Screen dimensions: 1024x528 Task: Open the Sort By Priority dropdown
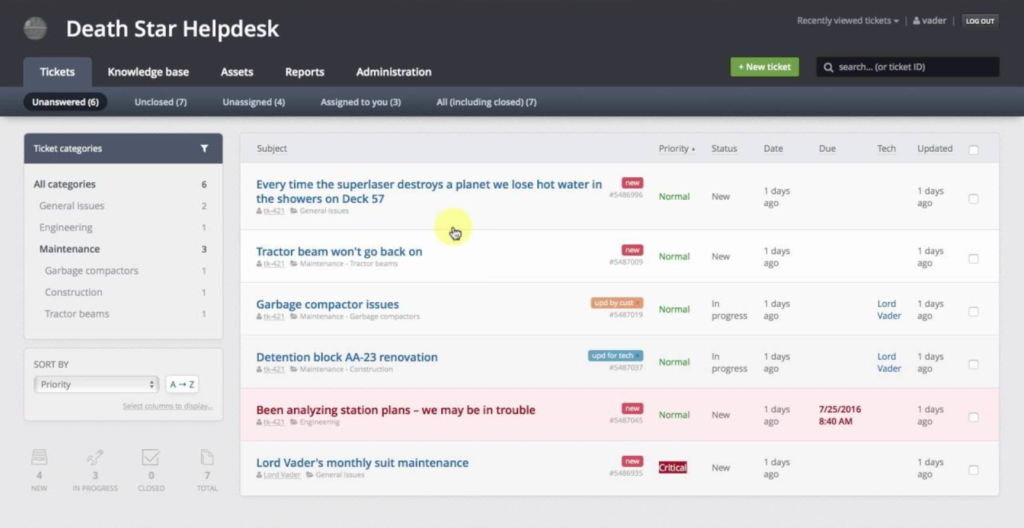[x=96, y=384]
